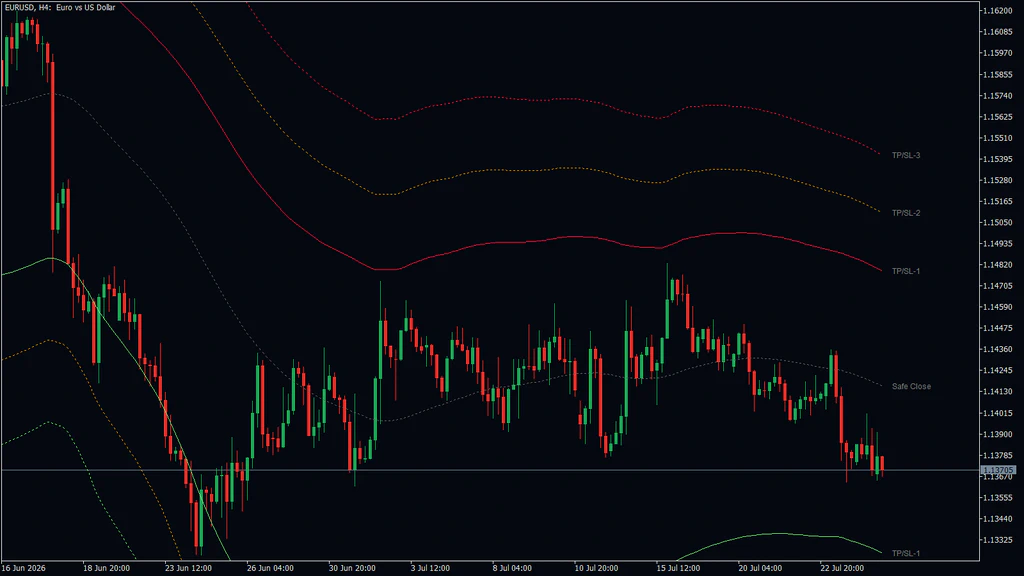This screenshot has width=1024, height=576.
Task: Click the 1.14130 price axis value
Action: (x=998, y=392)
